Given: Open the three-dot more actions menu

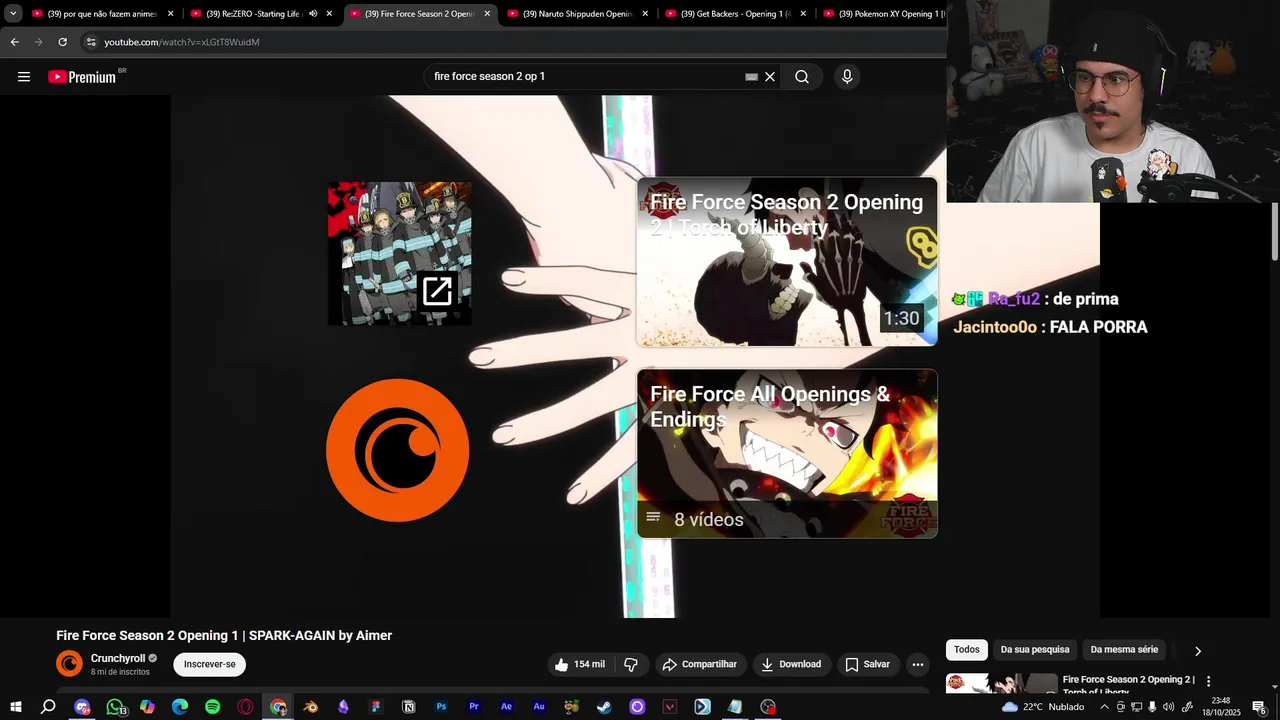Looking at the screenshot, I should click(918, 664).
